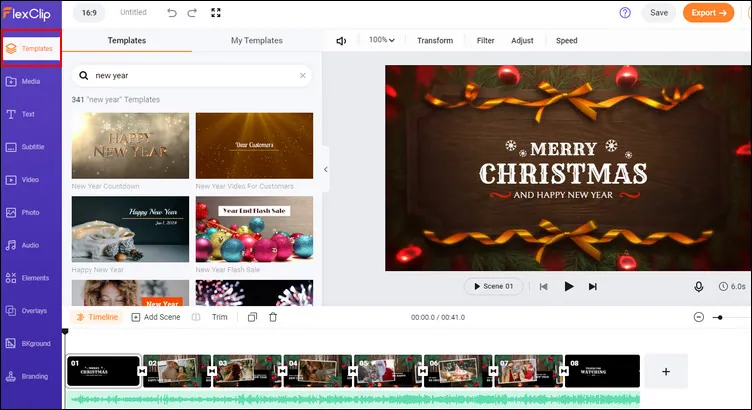Open the help question mark icon
This screenshot has height=410, width=752.
[x=625, y=13]
